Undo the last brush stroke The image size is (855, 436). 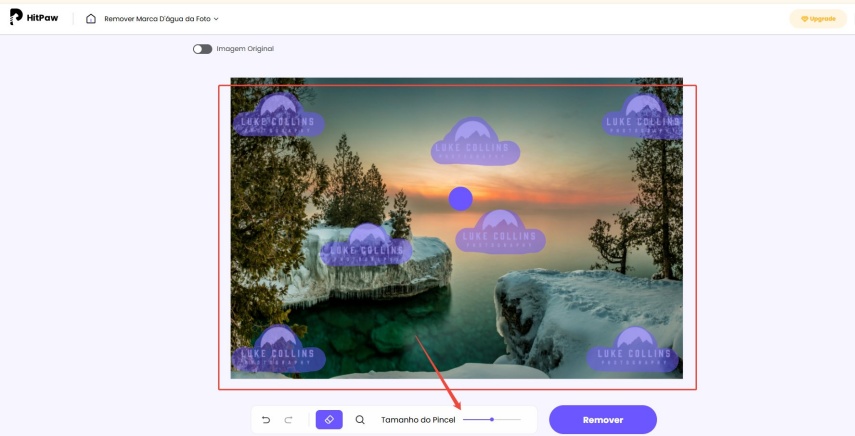[266, 420]
